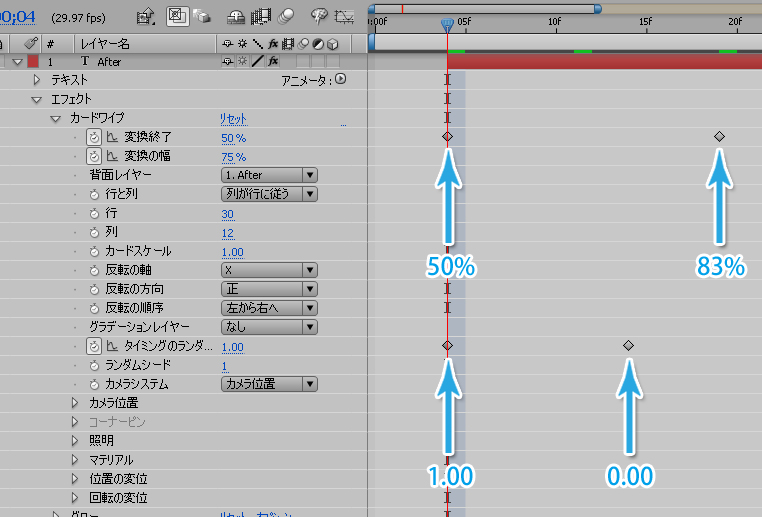Viewport: 762px width, 517px height.
Task: Toggle the fx switch on After layer
Action: [272, 62]
